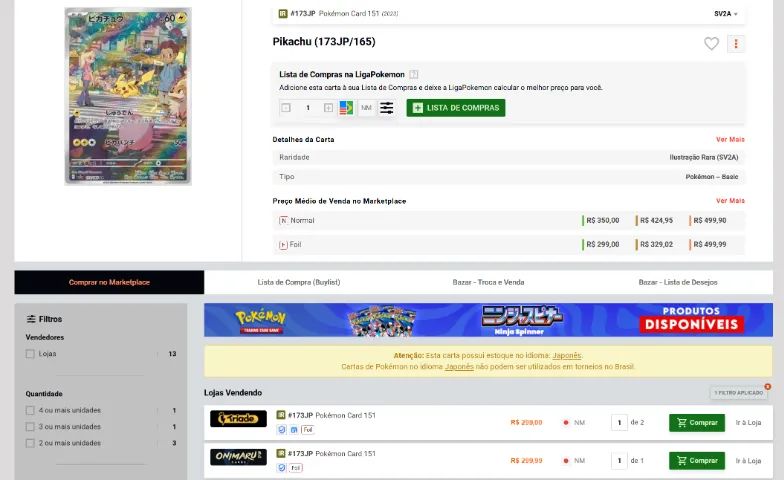Open the help icon next to Lista de Compras na LigaPokemon
784x480 pixels.
(x=414, y=74)
